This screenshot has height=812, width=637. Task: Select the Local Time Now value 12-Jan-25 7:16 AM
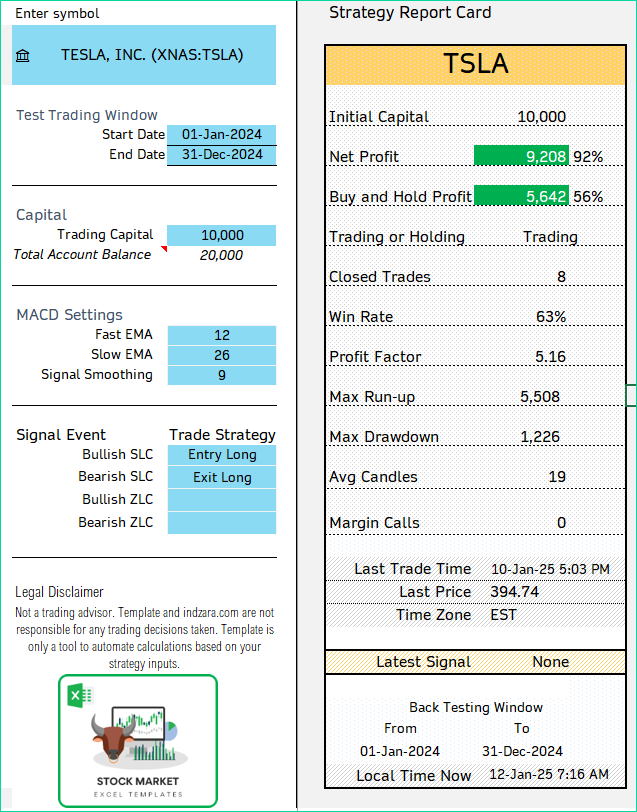549,775
